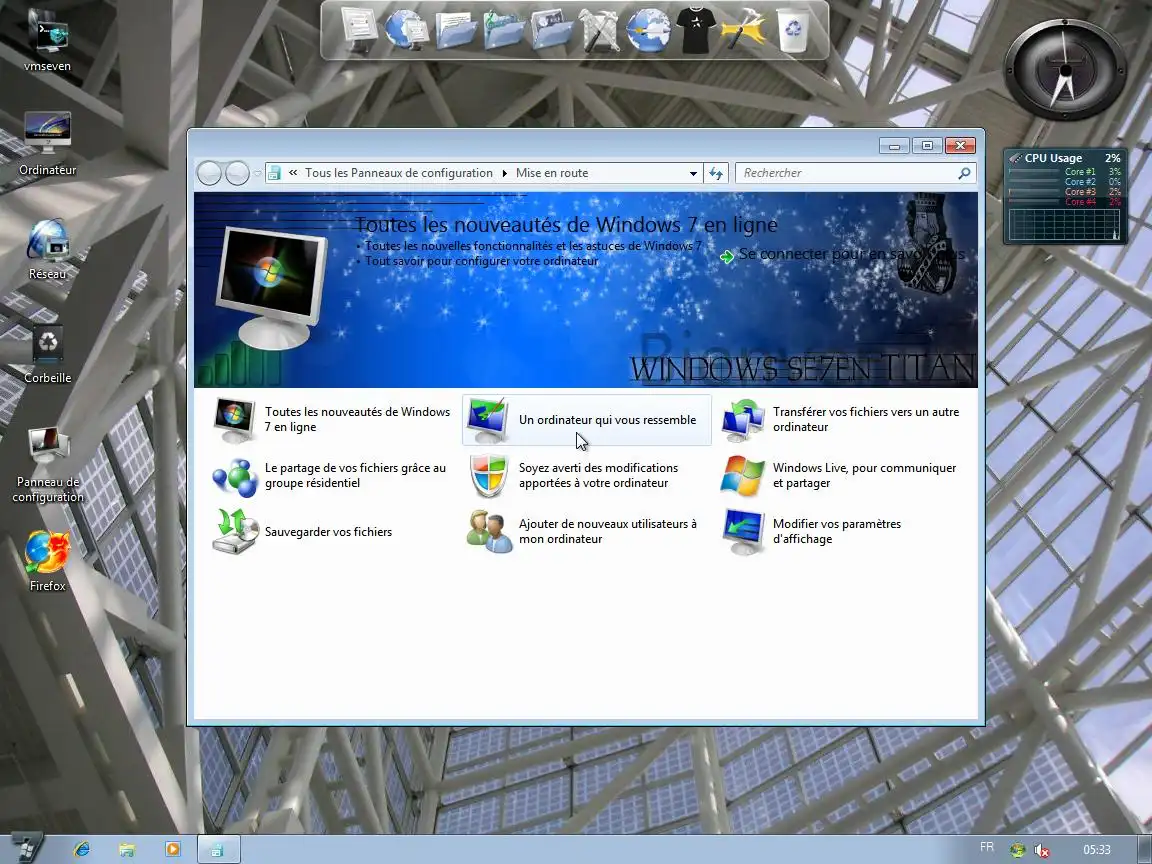Click the monitor icon for Windows novelties
The width and height of the screenshot is (1152, 864).
[234, 420]
